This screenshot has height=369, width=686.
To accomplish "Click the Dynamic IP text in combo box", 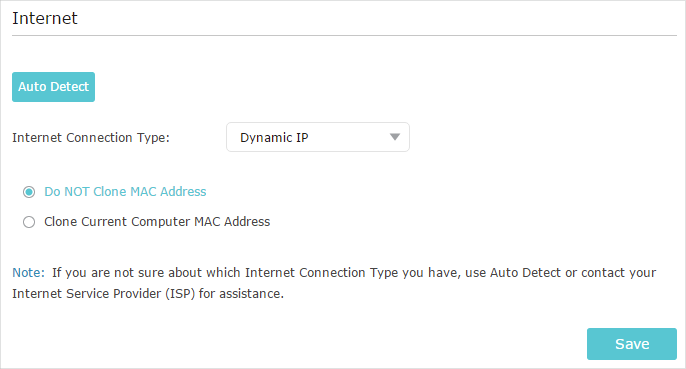I will click(x=274, y=137).
